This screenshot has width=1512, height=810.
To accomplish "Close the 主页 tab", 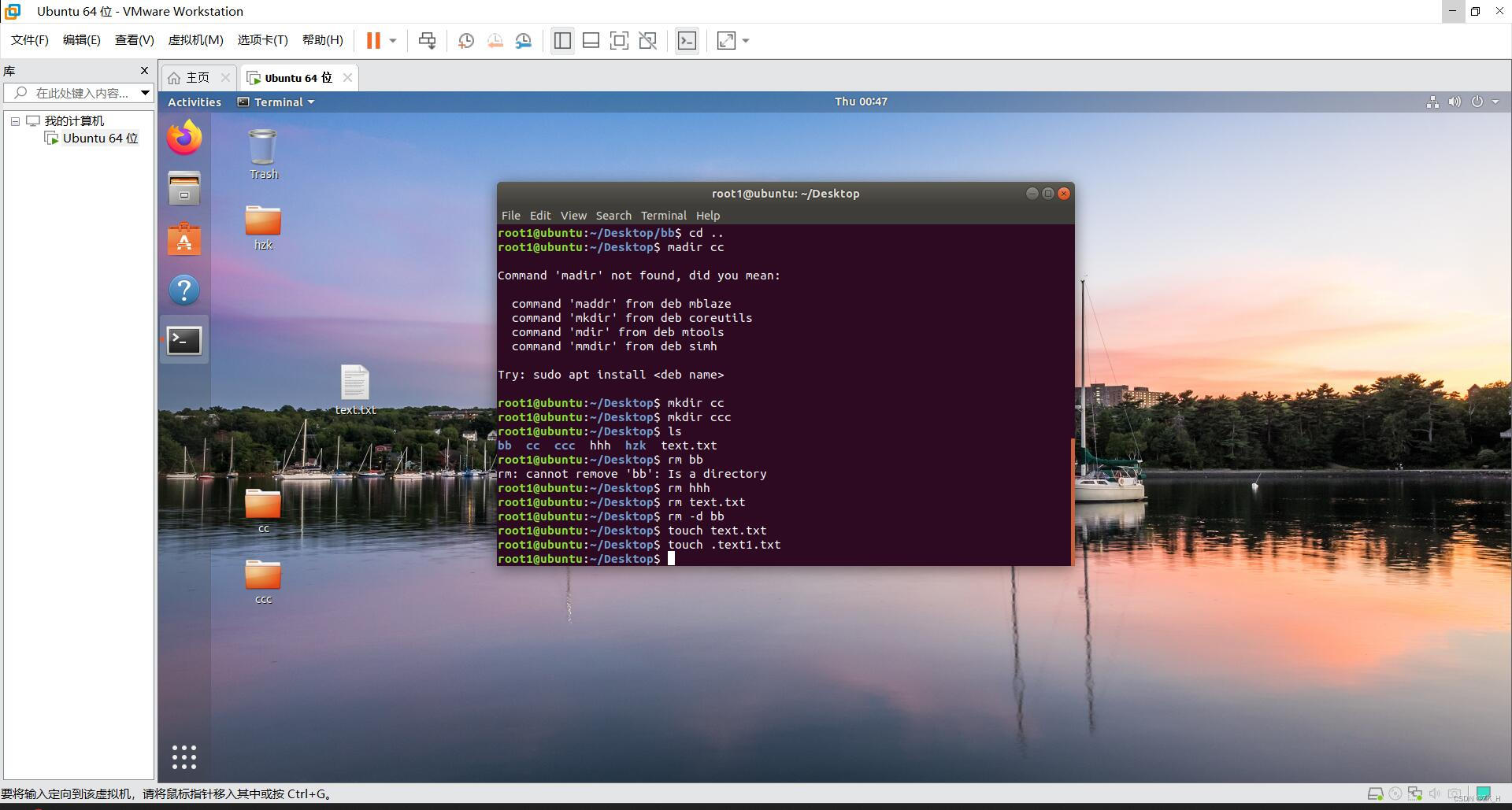I will (225, 77).
